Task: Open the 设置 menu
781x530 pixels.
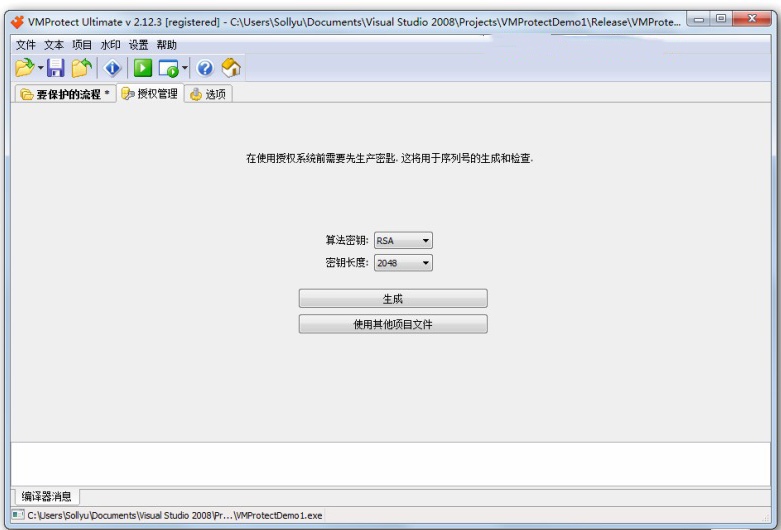Action: point(138,45)
